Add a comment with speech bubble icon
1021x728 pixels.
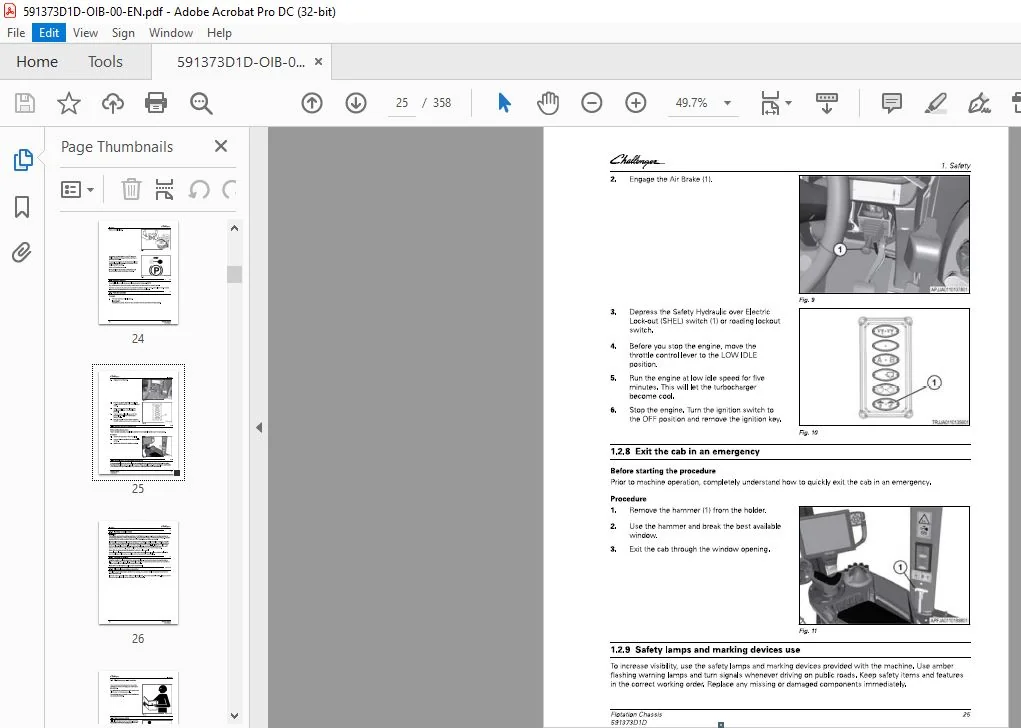(891, 103)
